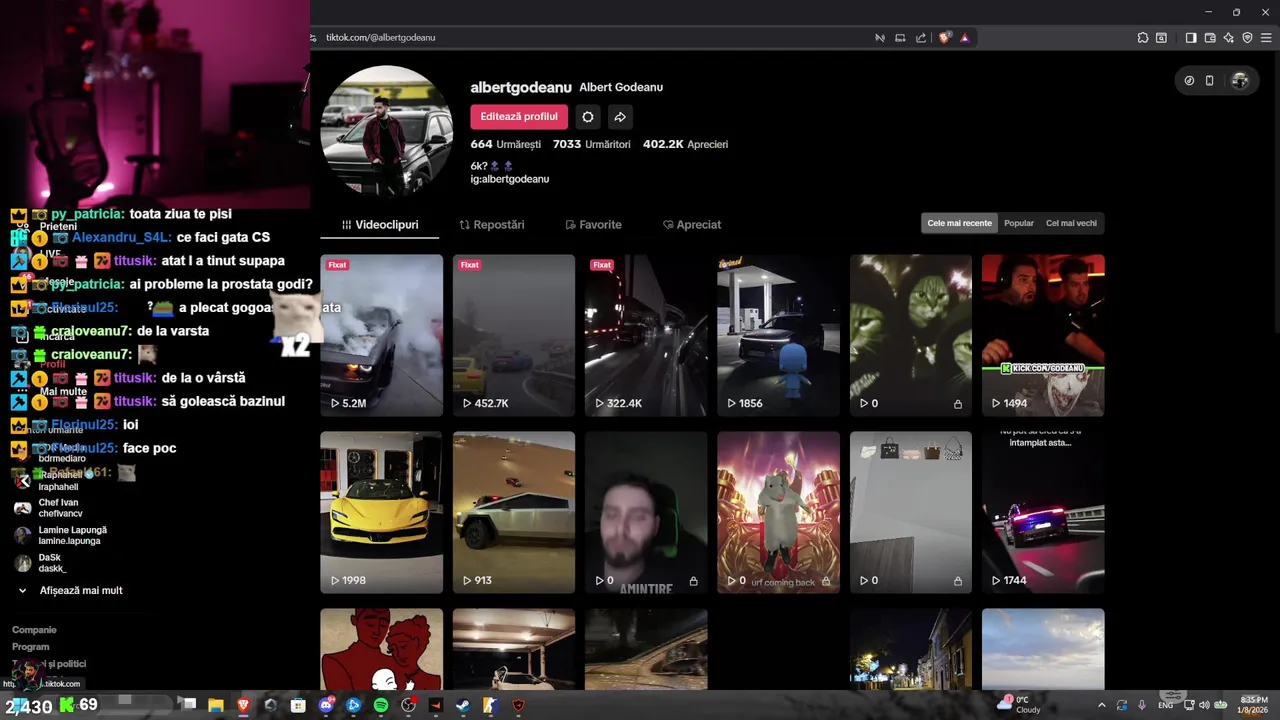The image size is (1280, 720).
Task: Open Cybertruck video with 913 views
Action: click(x=514, y=512)
